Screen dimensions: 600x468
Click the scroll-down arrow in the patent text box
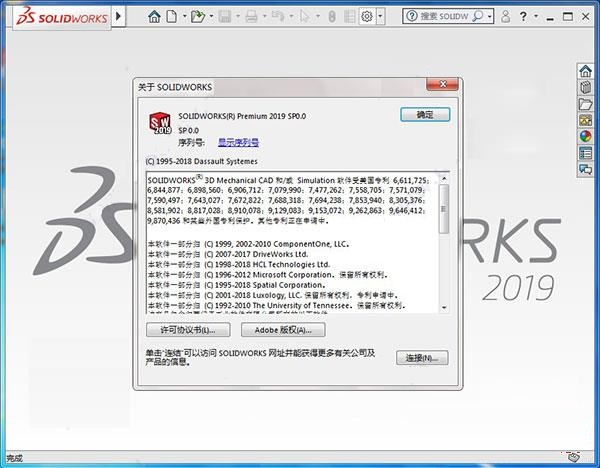pos(444,307)
